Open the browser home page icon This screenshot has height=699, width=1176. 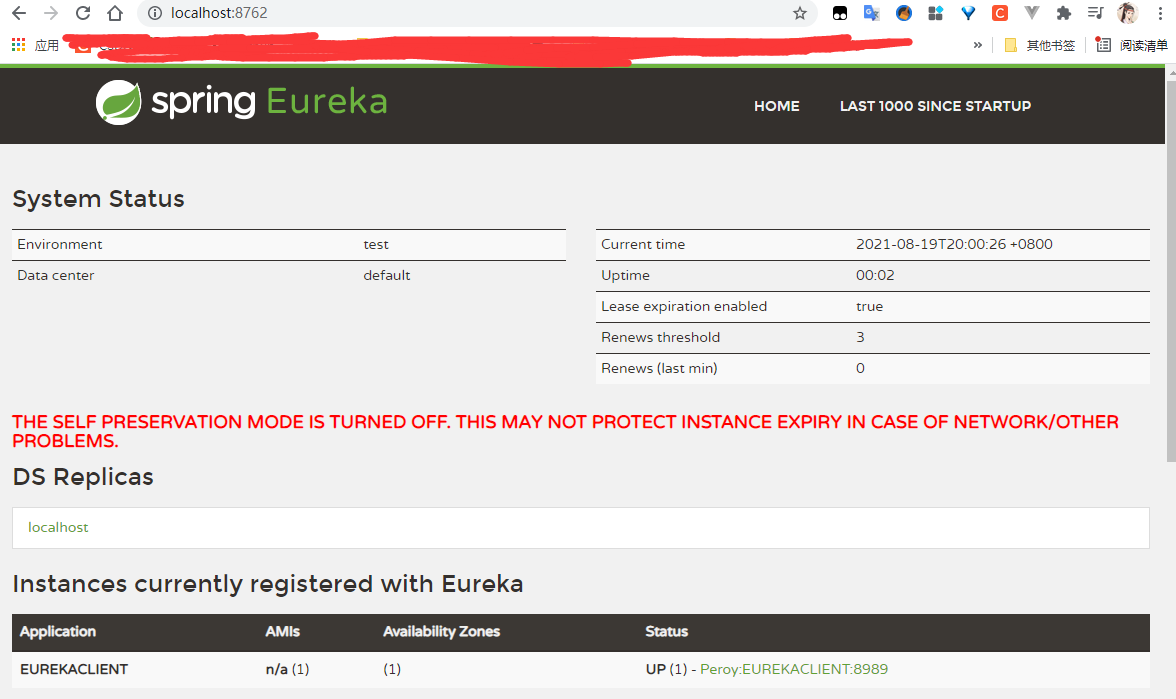[x=115, y=13]
